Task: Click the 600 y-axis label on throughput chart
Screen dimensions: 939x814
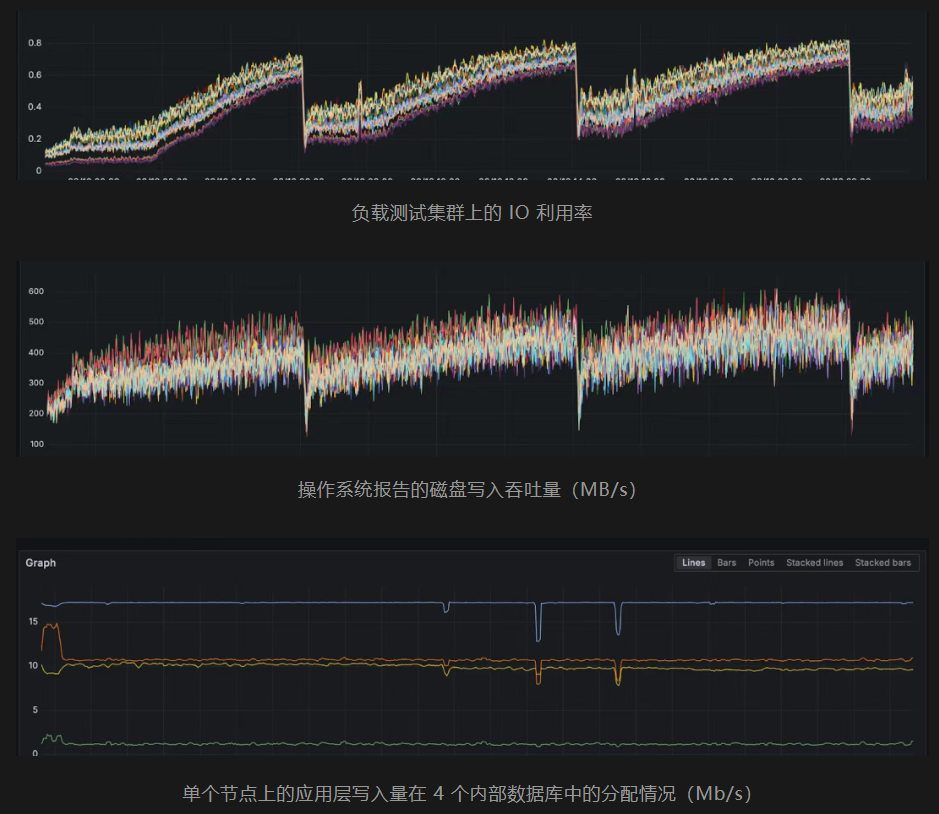Action: [36, 292]
